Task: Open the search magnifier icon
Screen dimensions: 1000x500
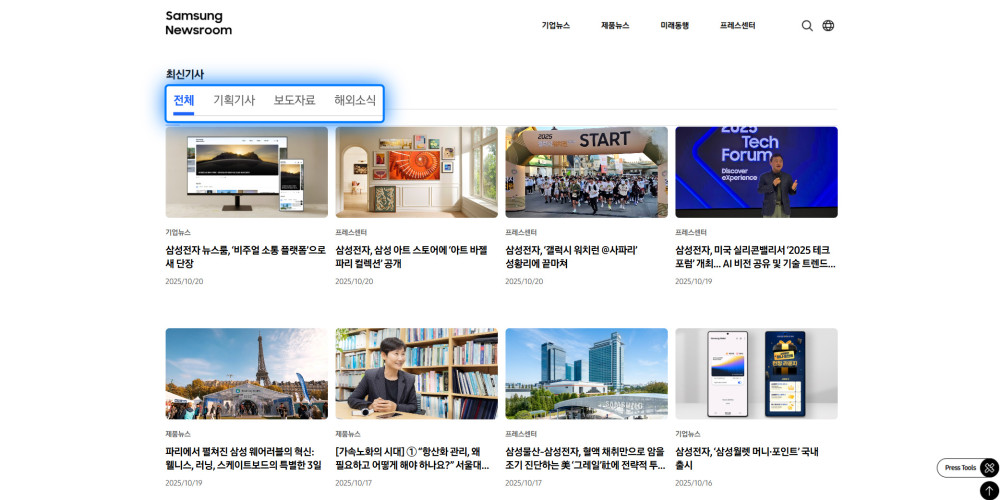Action: coord(807,26)
